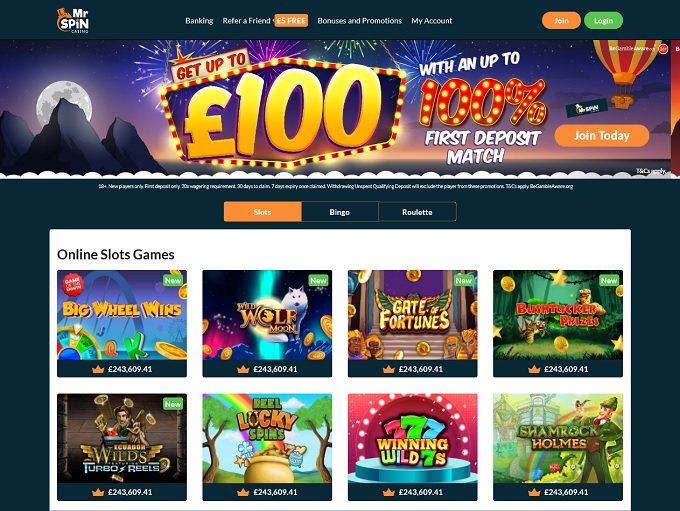
Task: Open the Refer a Friend link
Action: point(246,20)
